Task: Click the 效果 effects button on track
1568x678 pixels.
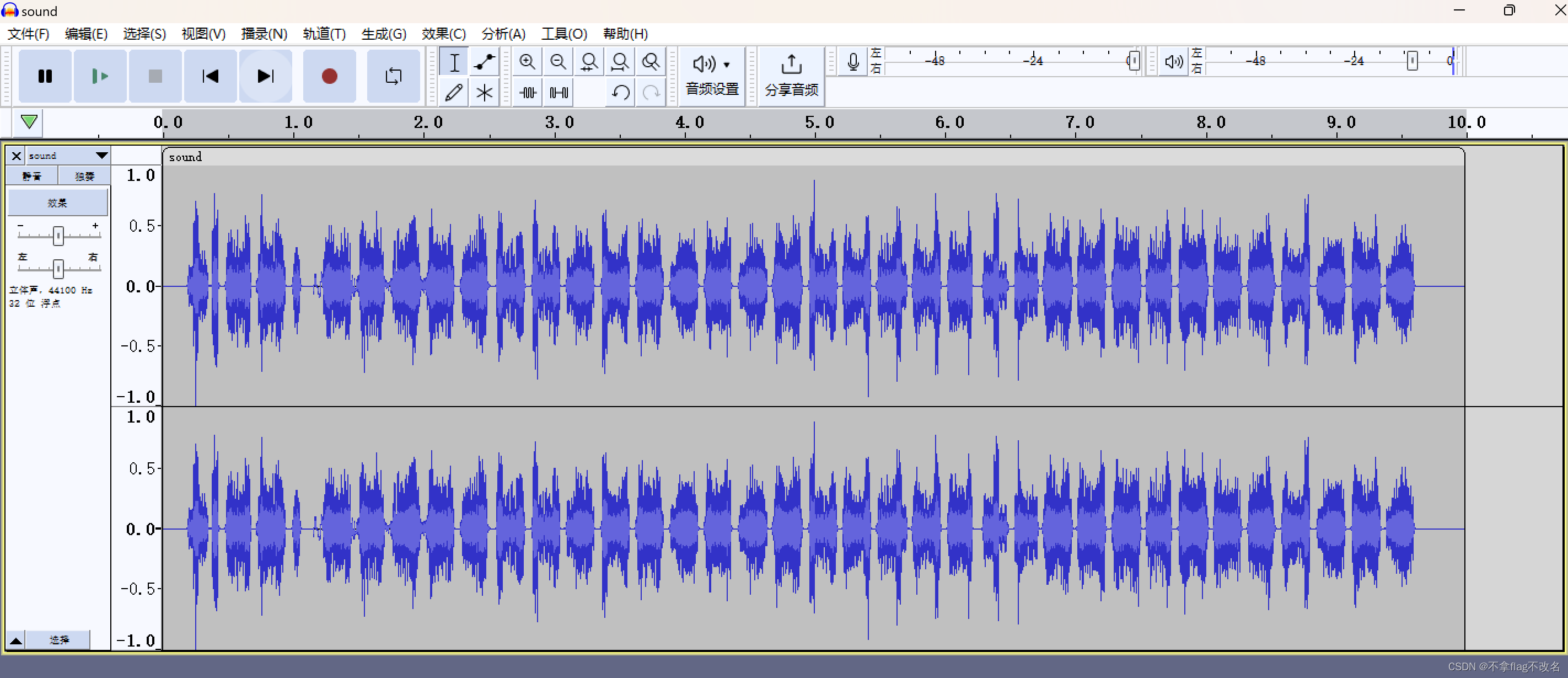Action: tap(58, 203)
